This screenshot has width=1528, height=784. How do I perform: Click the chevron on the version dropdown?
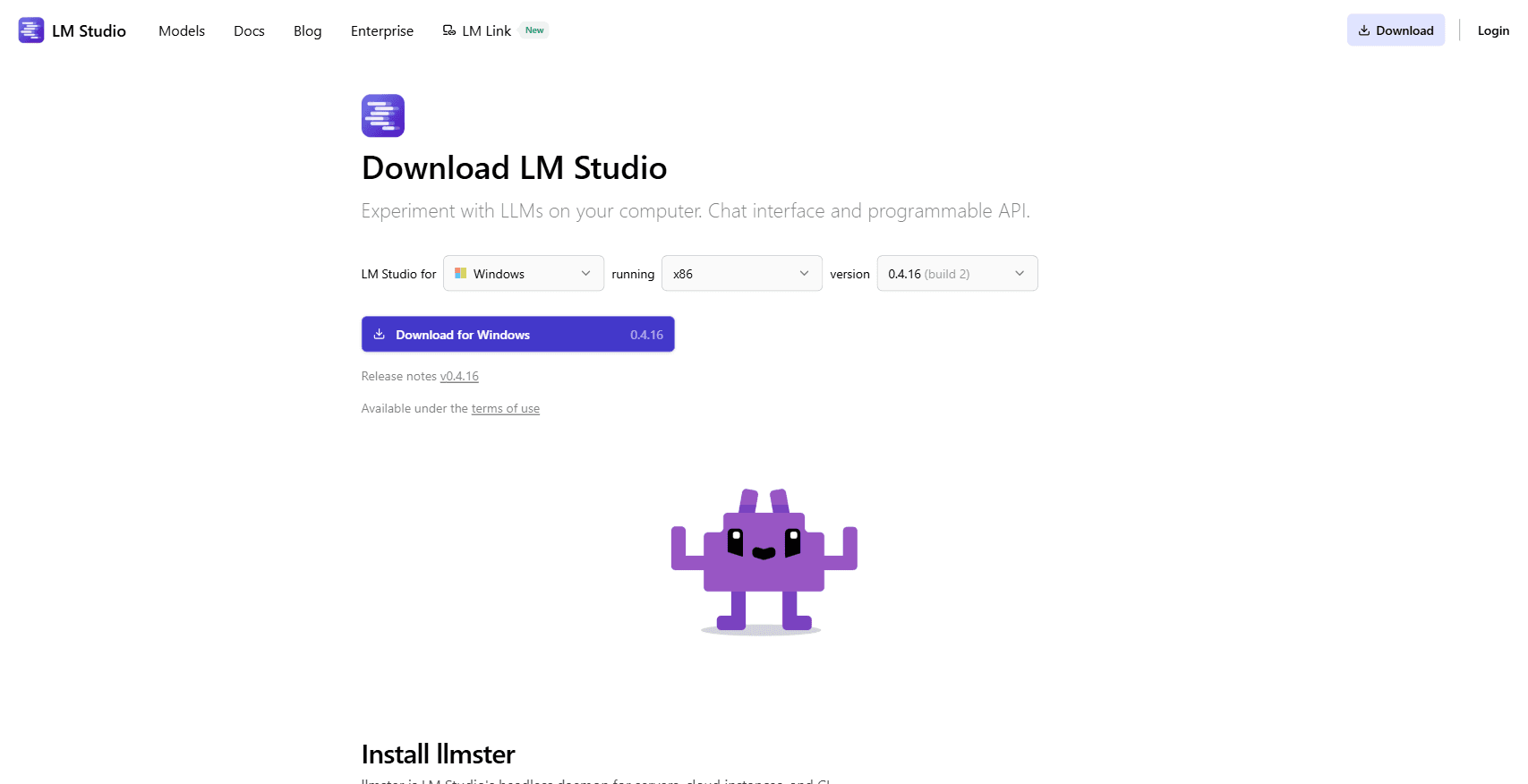tap(1020, 273)
